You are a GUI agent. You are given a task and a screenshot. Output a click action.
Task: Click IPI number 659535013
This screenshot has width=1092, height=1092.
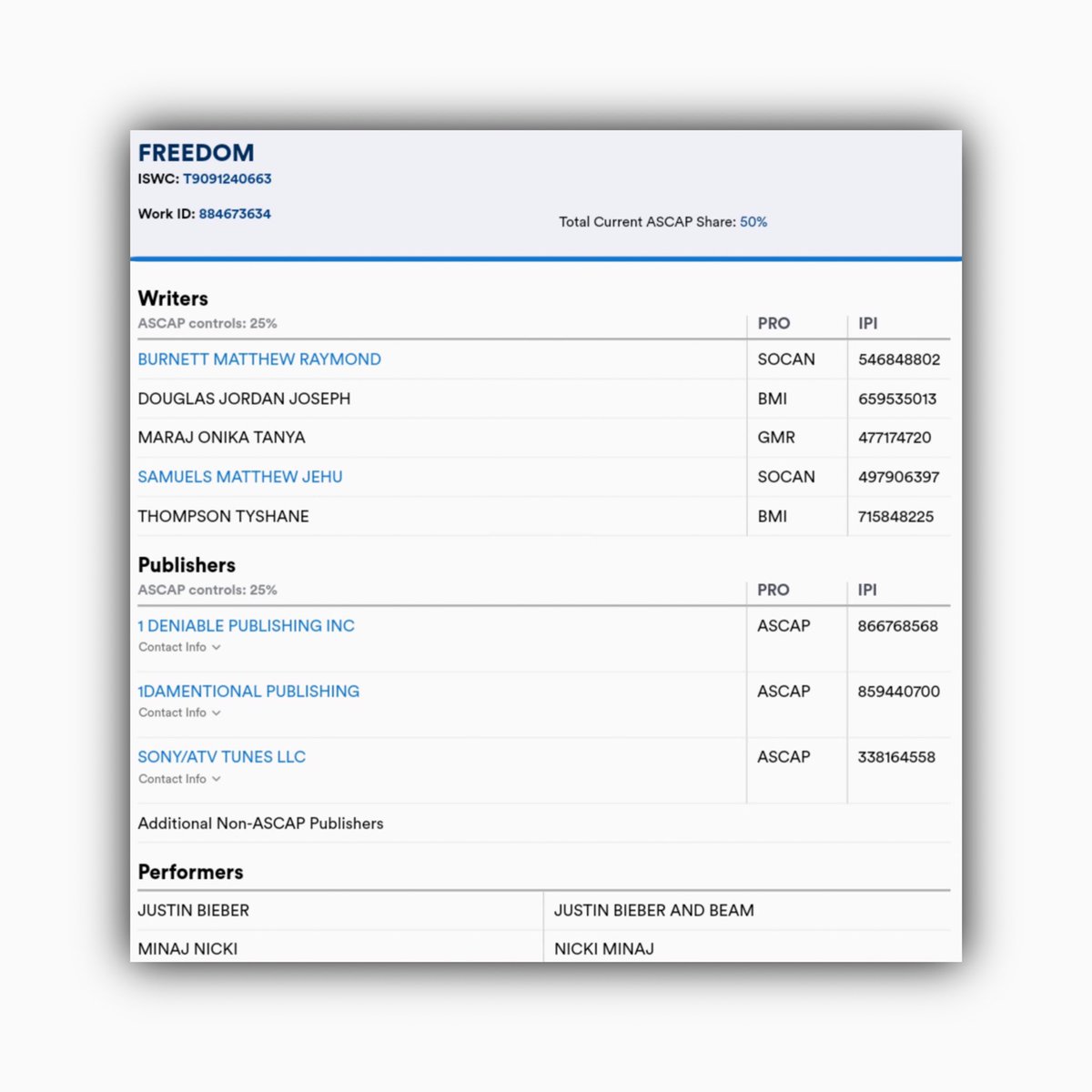click(897, 399)
